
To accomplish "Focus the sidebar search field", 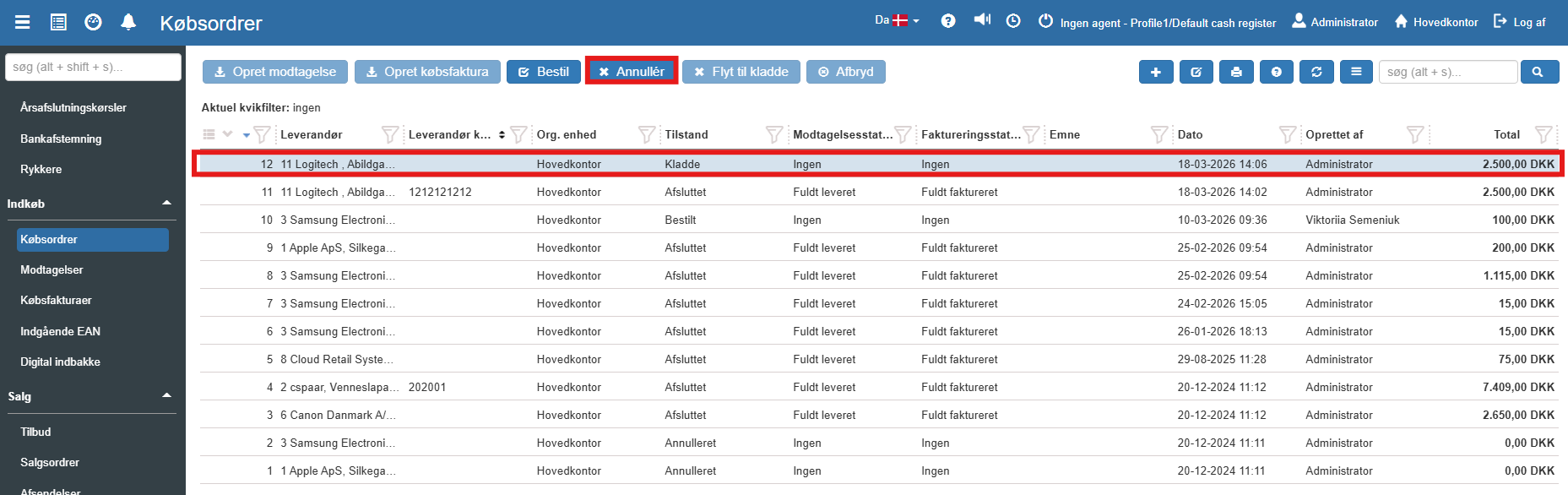I will 93,67.
